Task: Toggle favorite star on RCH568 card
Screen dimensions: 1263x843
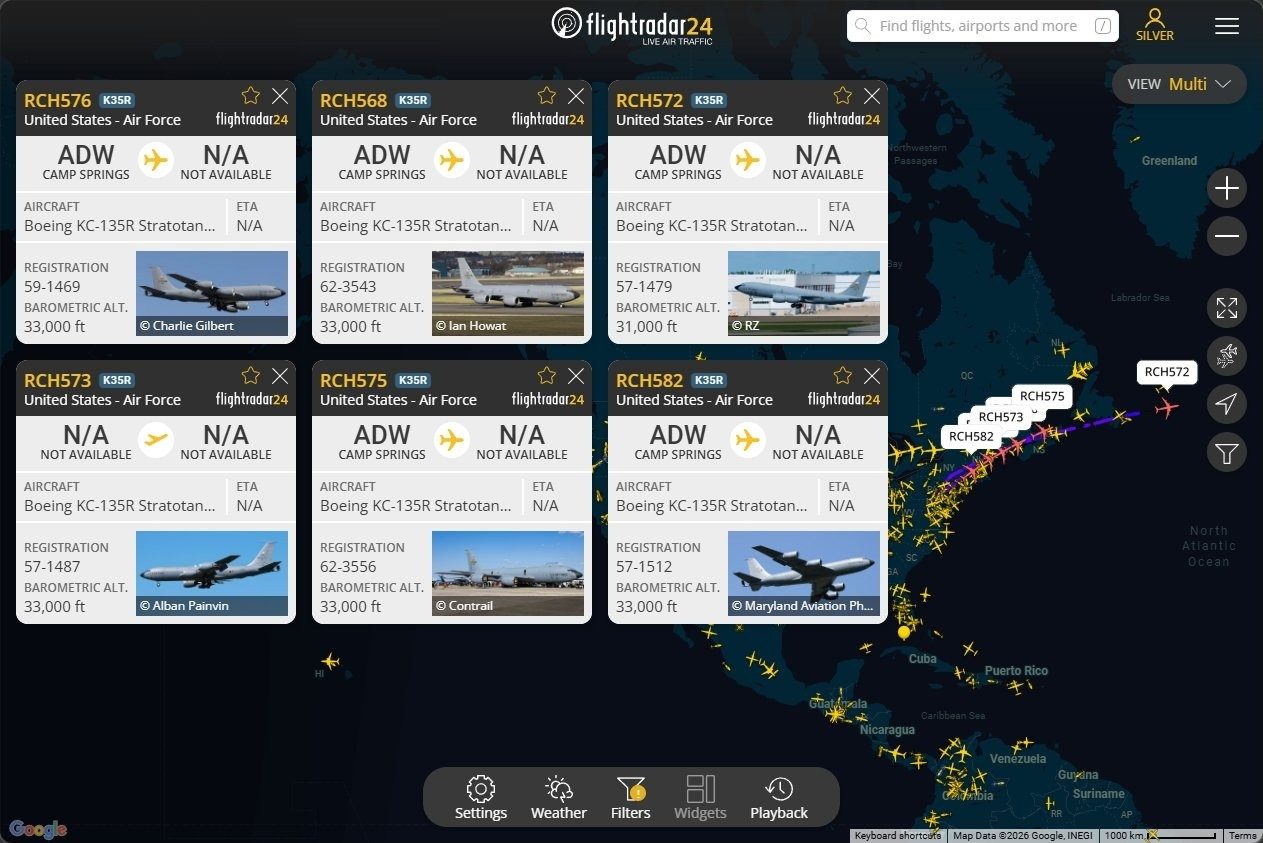Action: click(x=547, y=96)
